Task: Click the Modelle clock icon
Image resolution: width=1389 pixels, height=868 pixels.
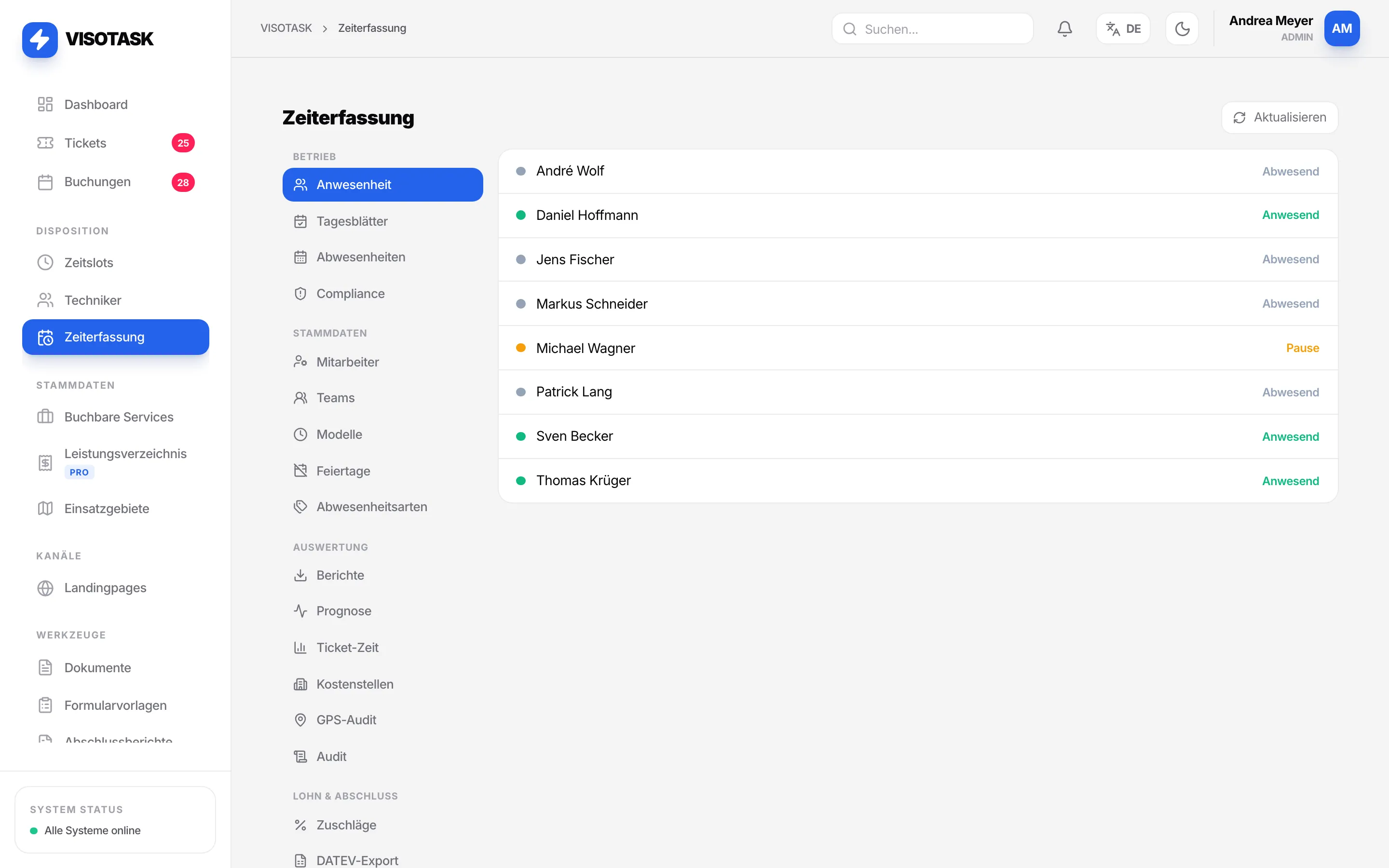Action: [x=300, y=434]
